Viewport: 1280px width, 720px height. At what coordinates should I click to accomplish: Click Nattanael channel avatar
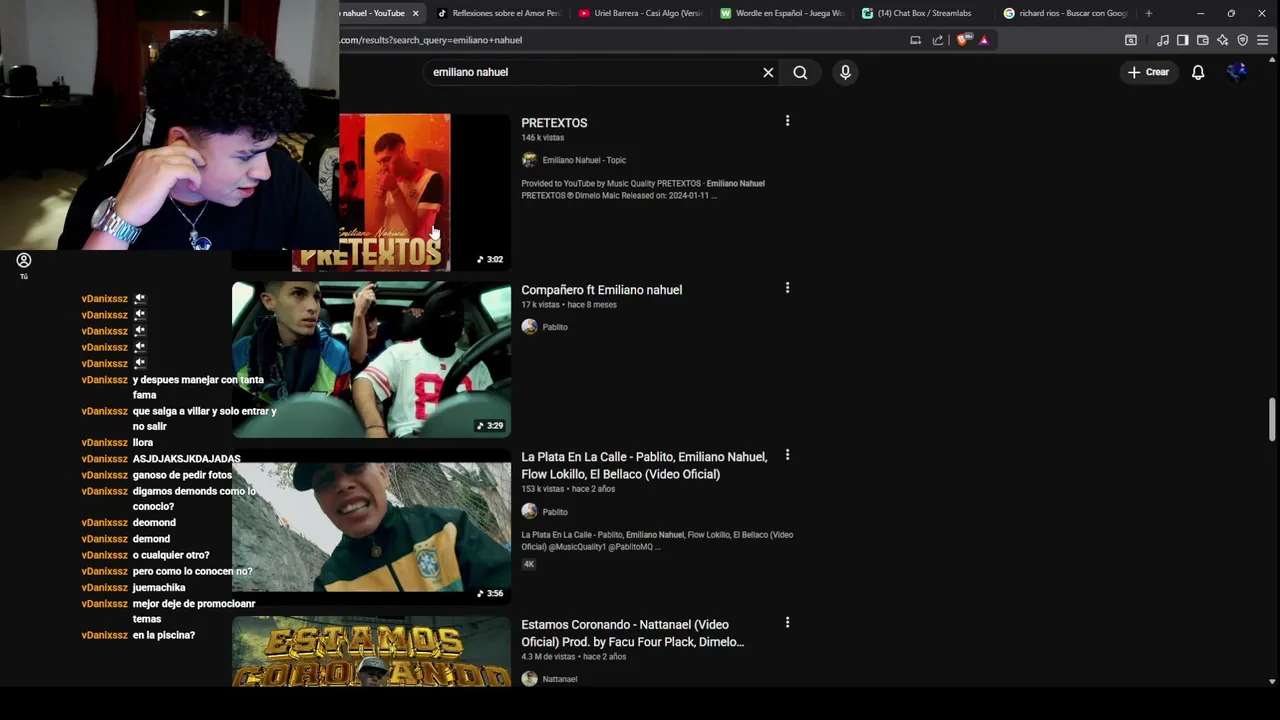[529, 679]
